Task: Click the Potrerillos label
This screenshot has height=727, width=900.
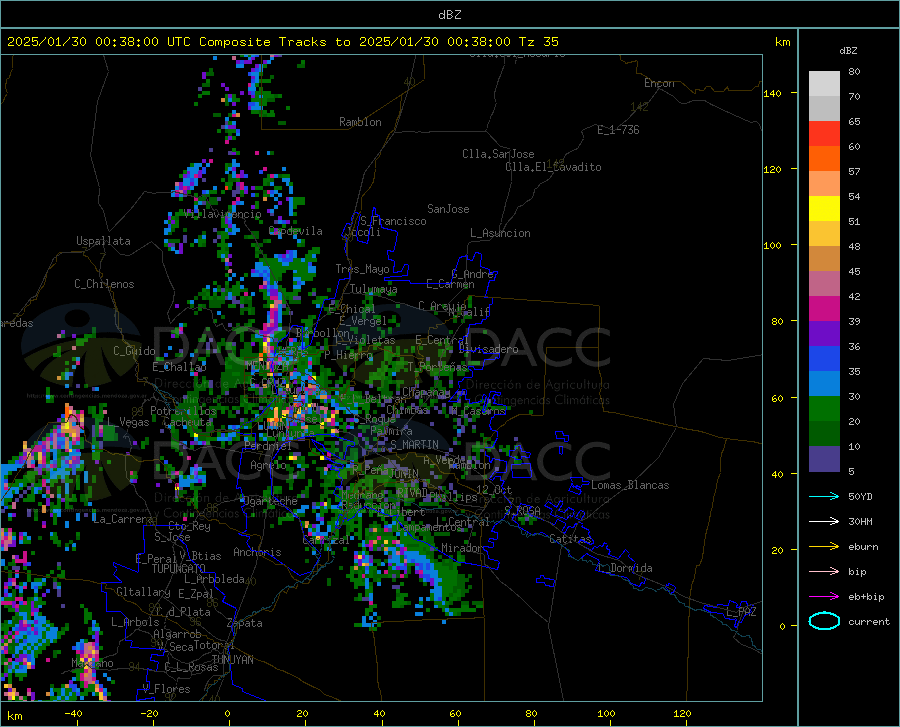Action: pos(183,411)
